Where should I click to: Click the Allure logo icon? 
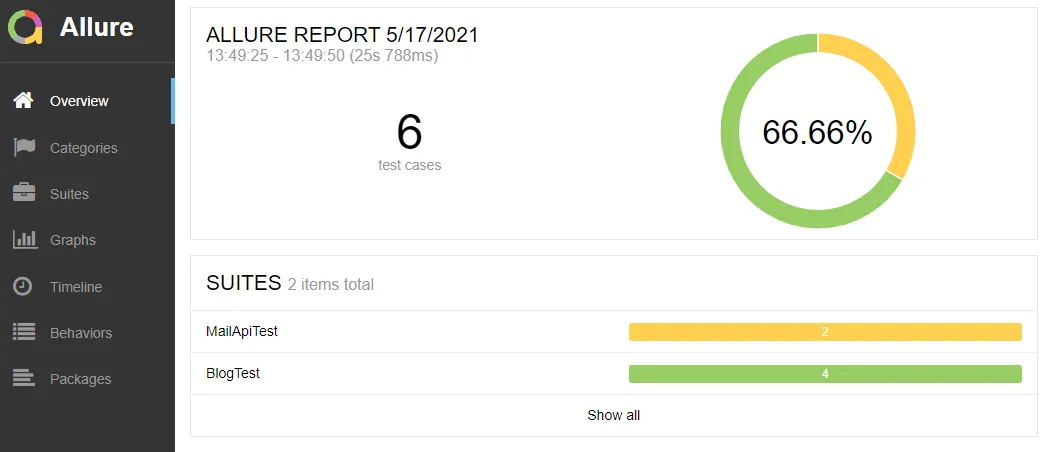pyautogui.click(x=26, y=28)
